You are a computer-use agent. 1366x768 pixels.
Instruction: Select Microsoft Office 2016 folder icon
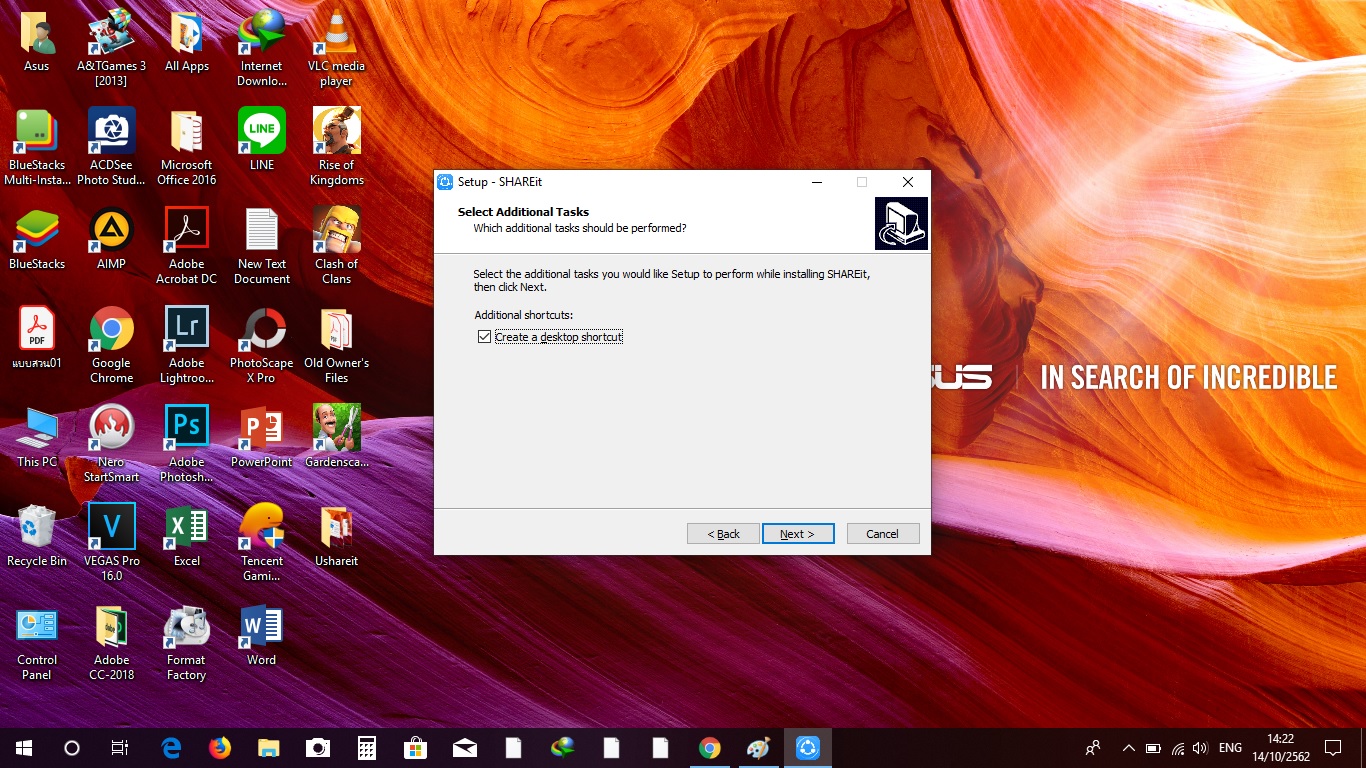coord(187,147)
